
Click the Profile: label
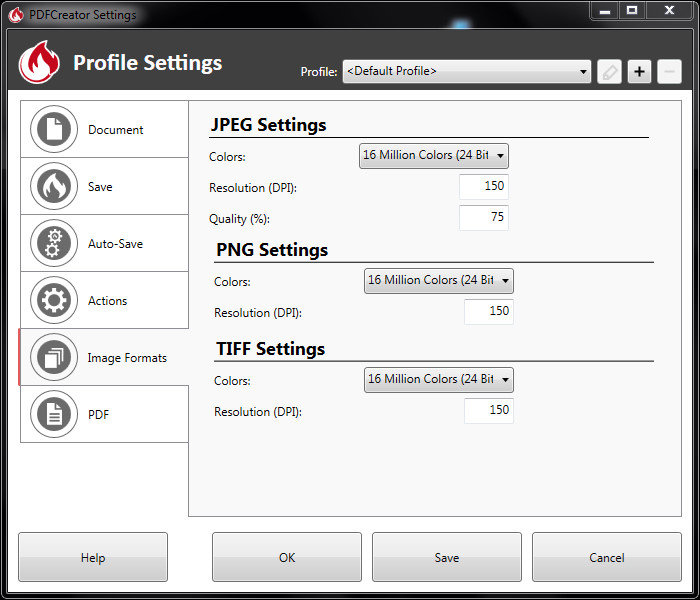click(x=319, y=72)
